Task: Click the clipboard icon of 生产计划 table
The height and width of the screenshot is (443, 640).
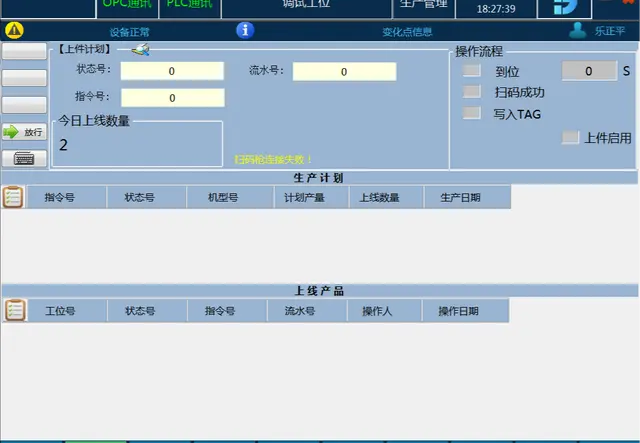Action: 13,197
